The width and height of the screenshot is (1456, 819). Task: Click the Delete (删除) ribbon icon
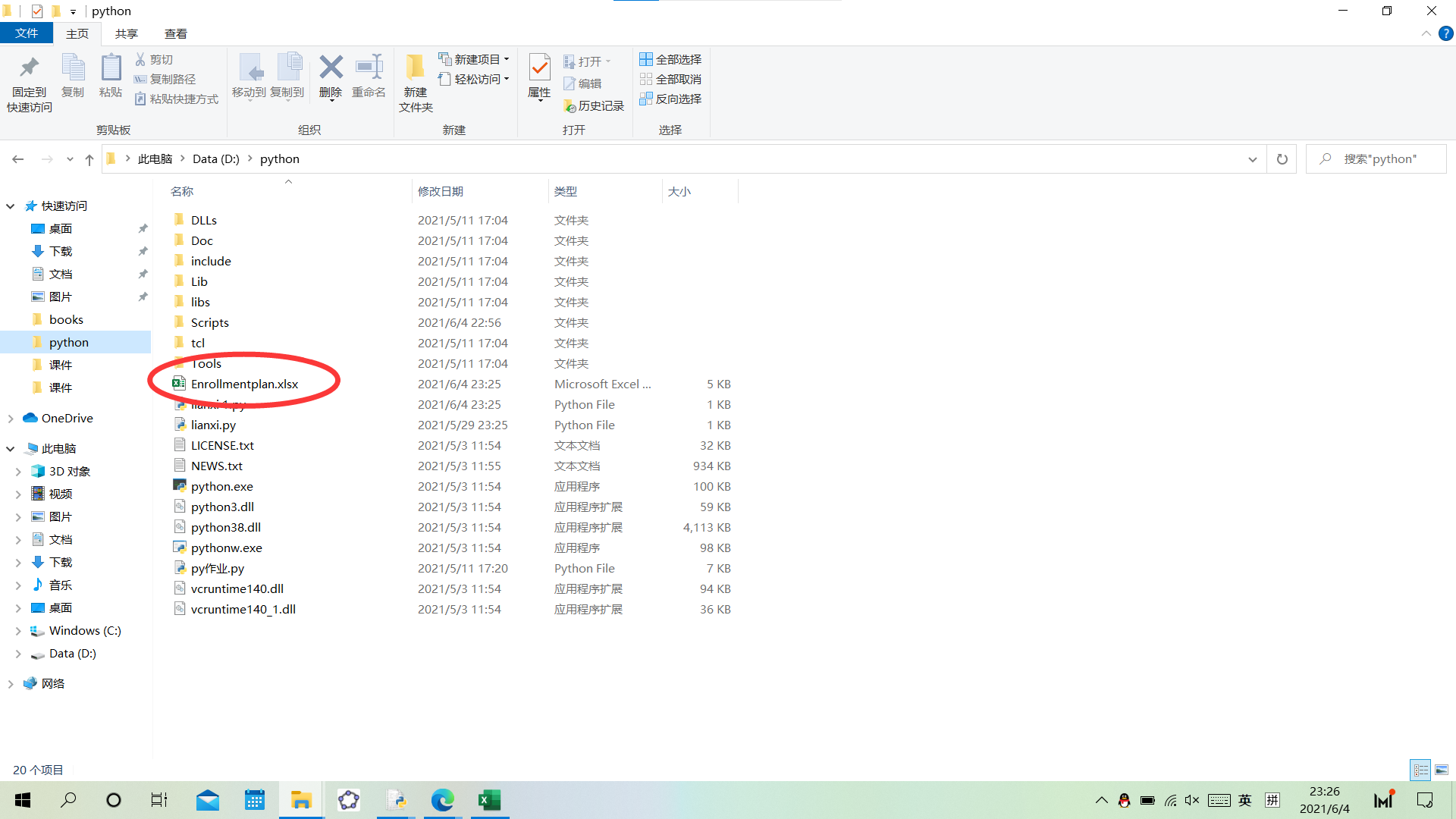pyautogui.click(x=331, y=68)
